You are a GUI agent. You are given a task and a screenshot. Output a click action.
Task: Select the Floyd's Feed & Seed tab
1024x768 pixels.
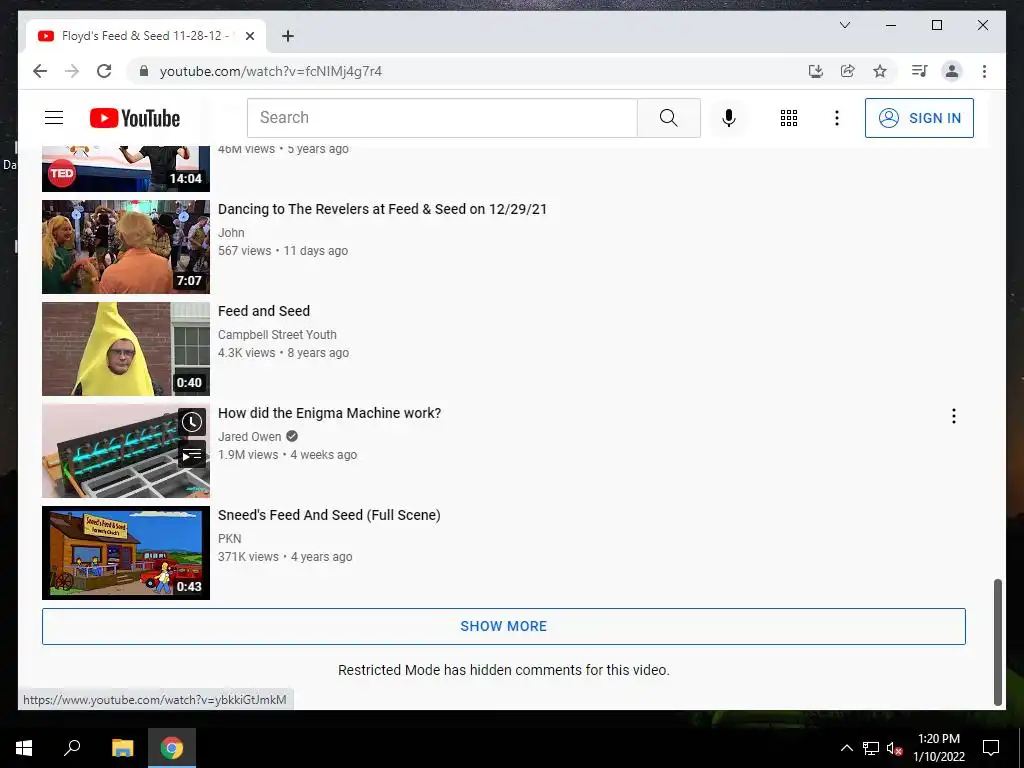click(x=146, y=36)
